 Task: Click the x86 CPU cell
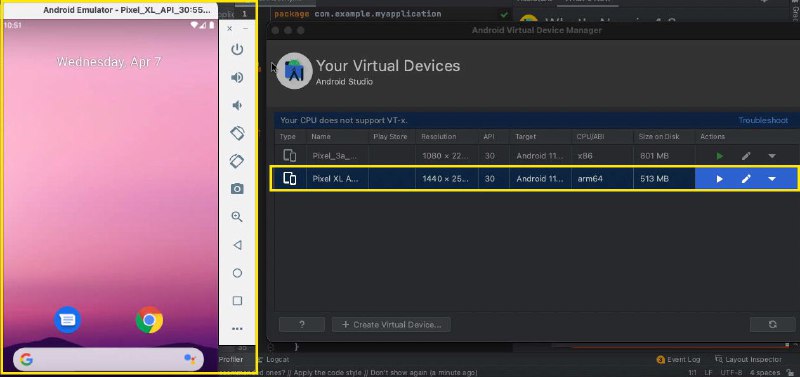click(585, 156)
